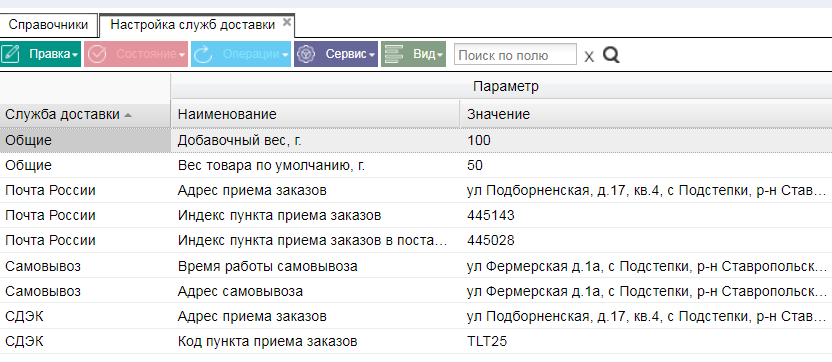Click the Значение column header

pos(646,115)
